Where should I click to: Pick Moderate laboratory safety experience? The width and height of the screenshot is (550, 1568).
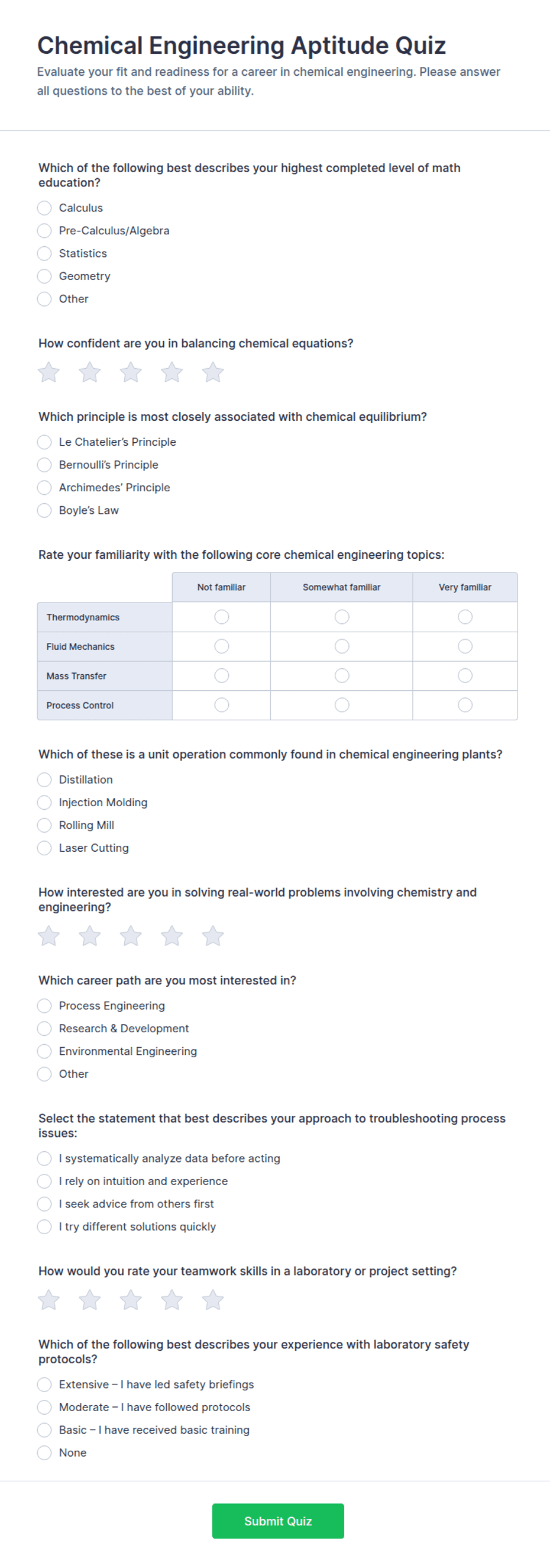[44, 1408]
